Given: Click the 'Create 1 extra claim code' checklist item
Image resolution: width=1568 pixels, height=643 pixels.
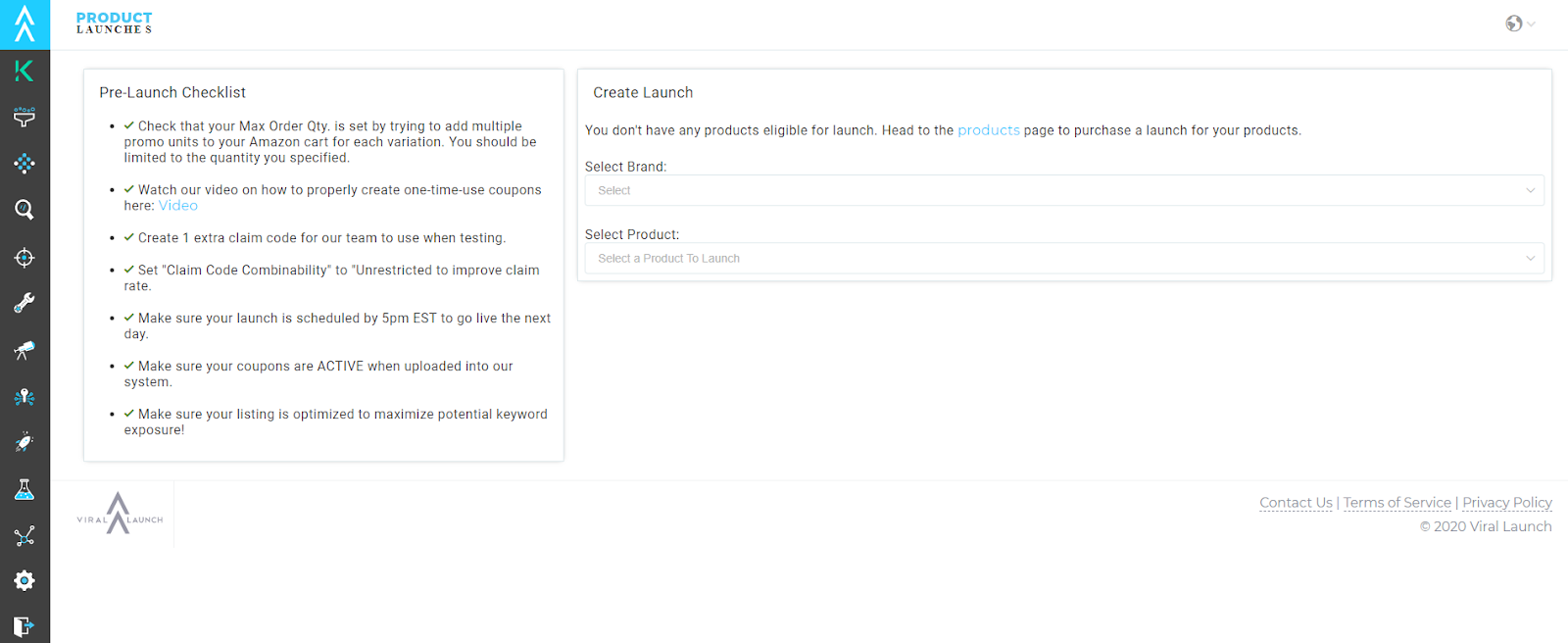Looking at the screenshot, I should tap(316, 238).
